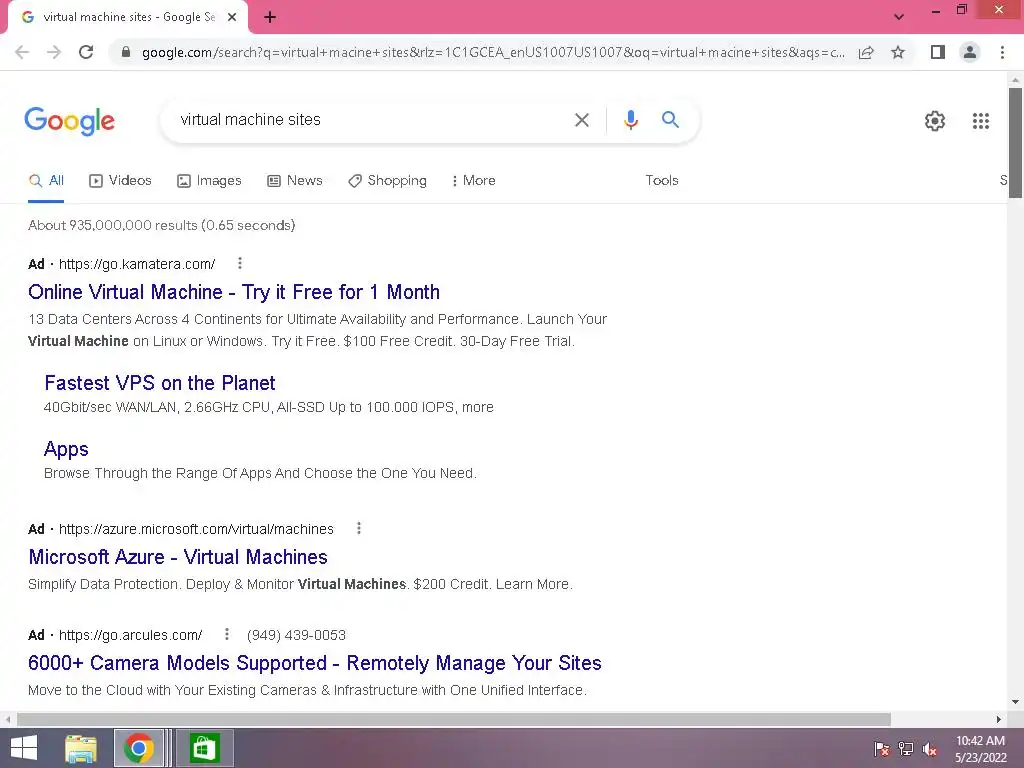
Task: Click the Action Center flag tray icon
Action: point(881,749)
